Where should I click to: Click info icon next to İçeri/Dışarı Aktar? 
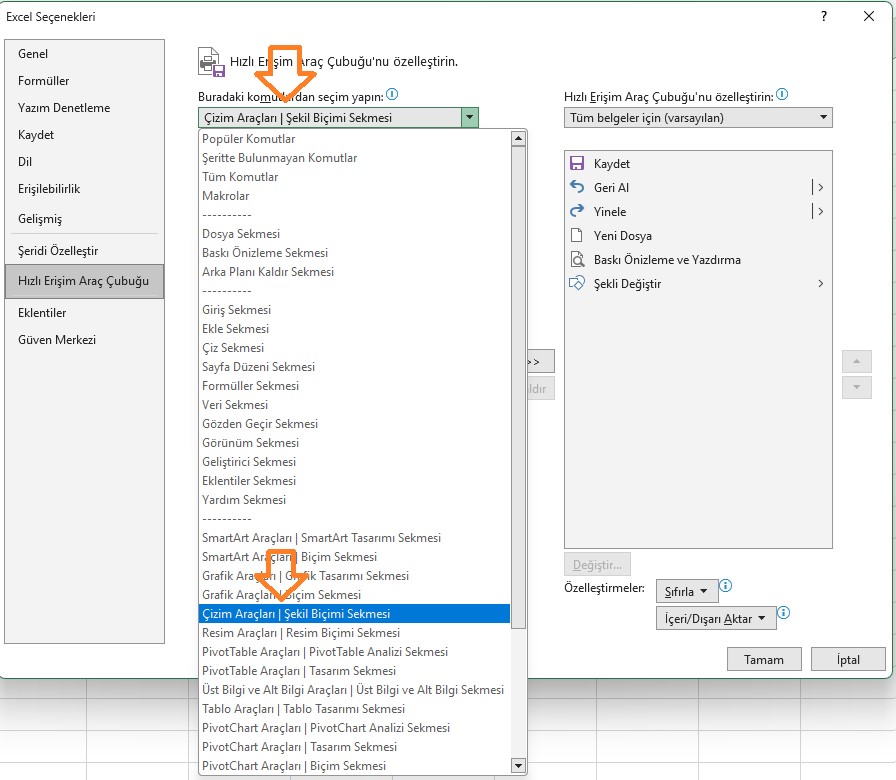(784, 613)
